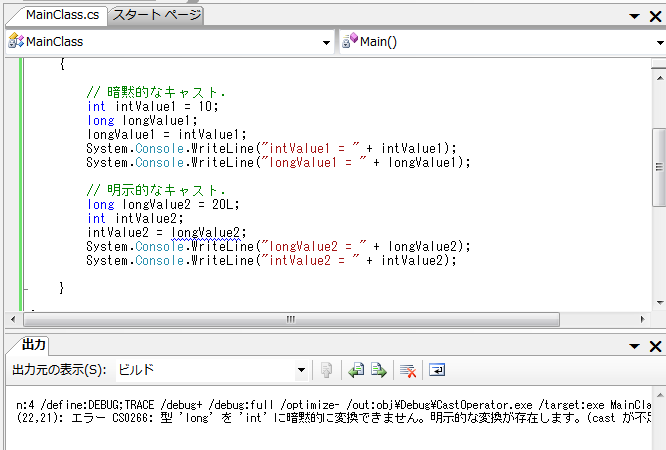Screen dimensions: 666x450
Task: Click the disabled go-to-code icon in the output toolbar
Action: pyautogui.click(x=326, y=370)
